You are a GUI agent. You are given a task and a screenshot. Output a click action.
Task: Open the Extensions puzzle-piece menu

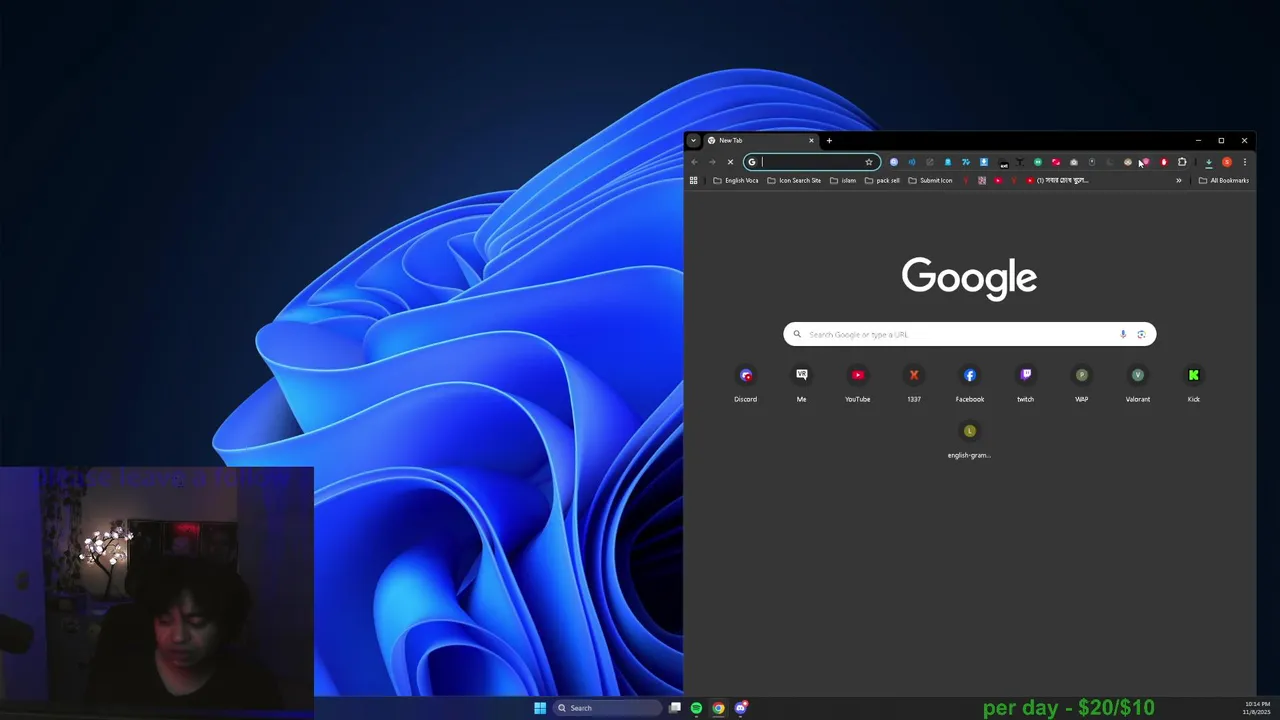click(1182, 162)
